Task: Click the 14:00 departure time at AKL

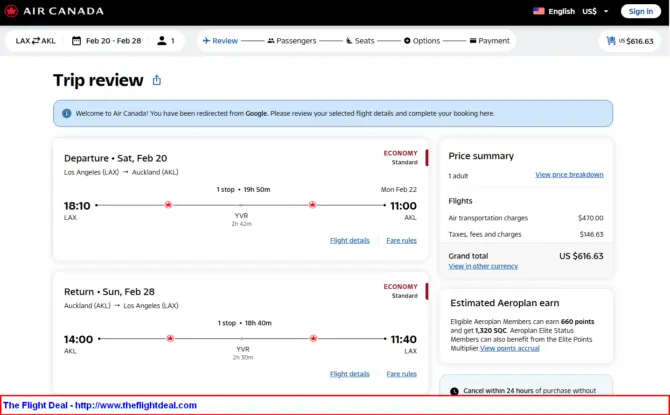Action: click(78, 339)
